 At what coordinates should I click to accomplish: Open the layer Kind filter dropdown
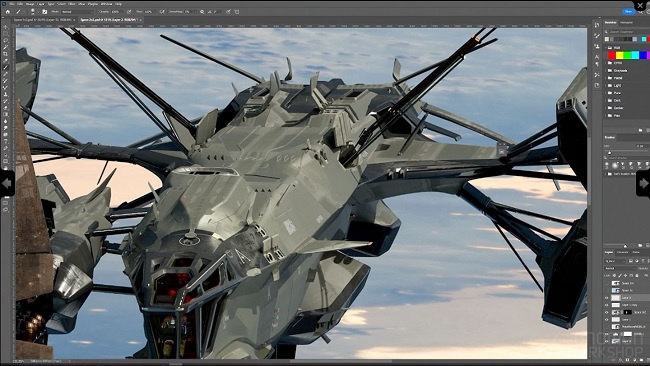(615, 261)
